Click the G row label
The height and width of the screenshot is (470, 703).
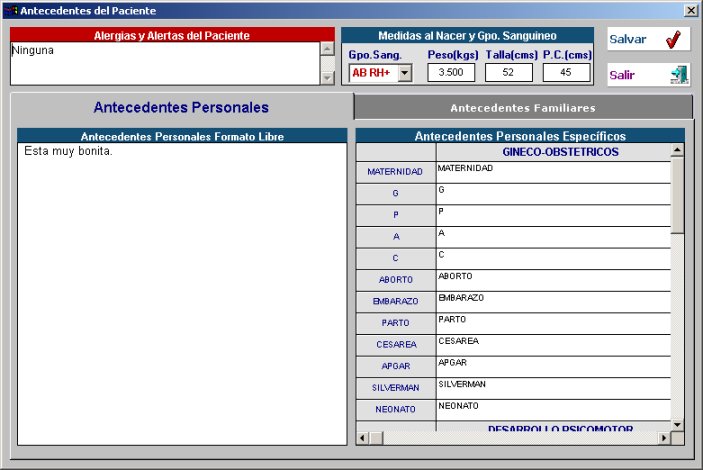tap(395, 194)
